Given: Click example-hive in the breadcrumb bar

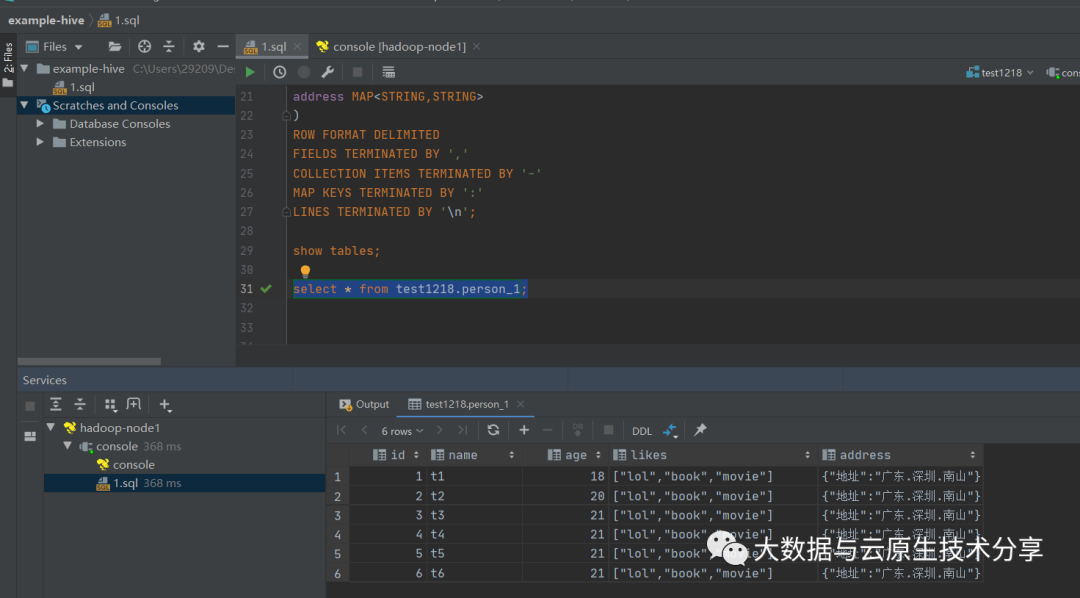Looking at the screenshot, I should click(x=46, y=20).
